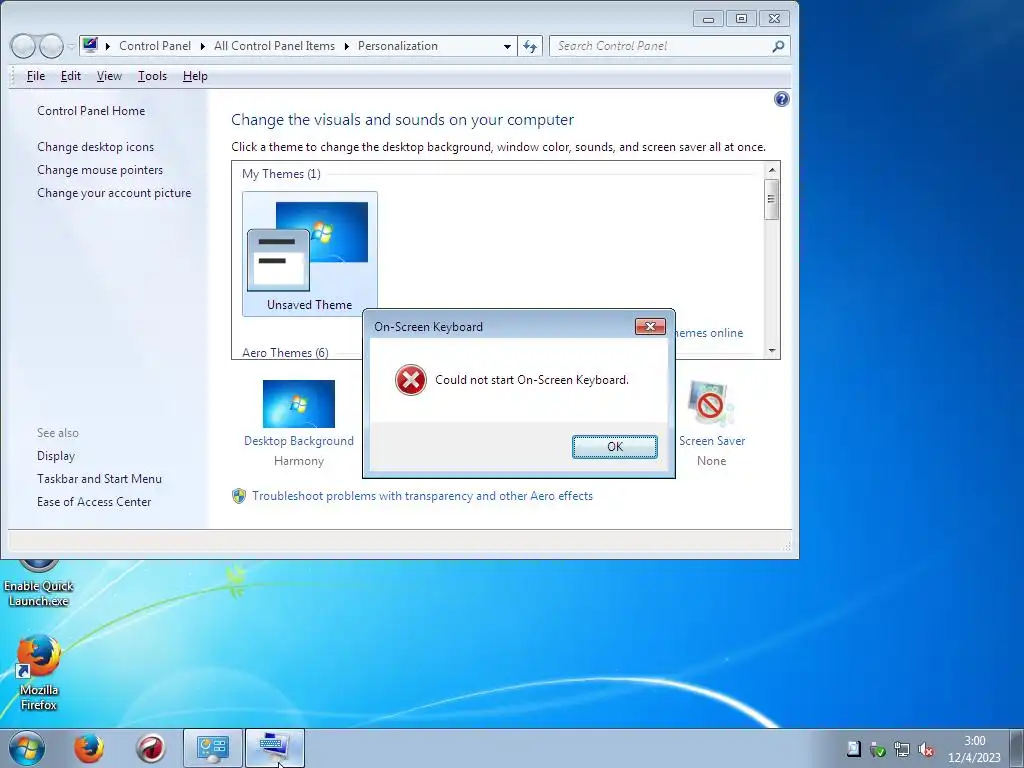The width and height of the screenshot is (1024, 768).
Task: Click the Personalization breadcrumb
Action: pos(398,46)
